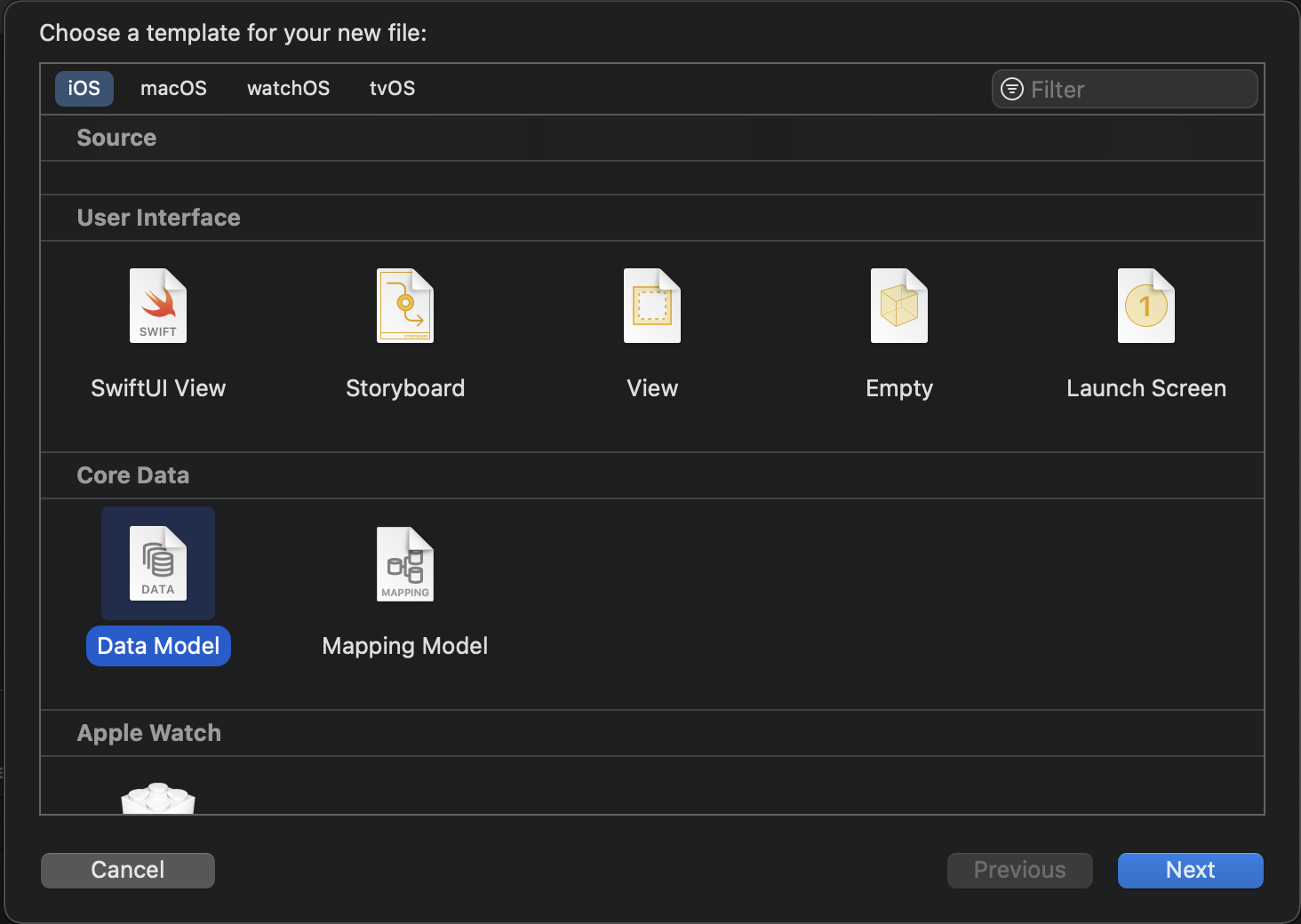This screenshot has height=924, width=1301.
Task: Switch to the macOS tab
Action: coord(173,89)
